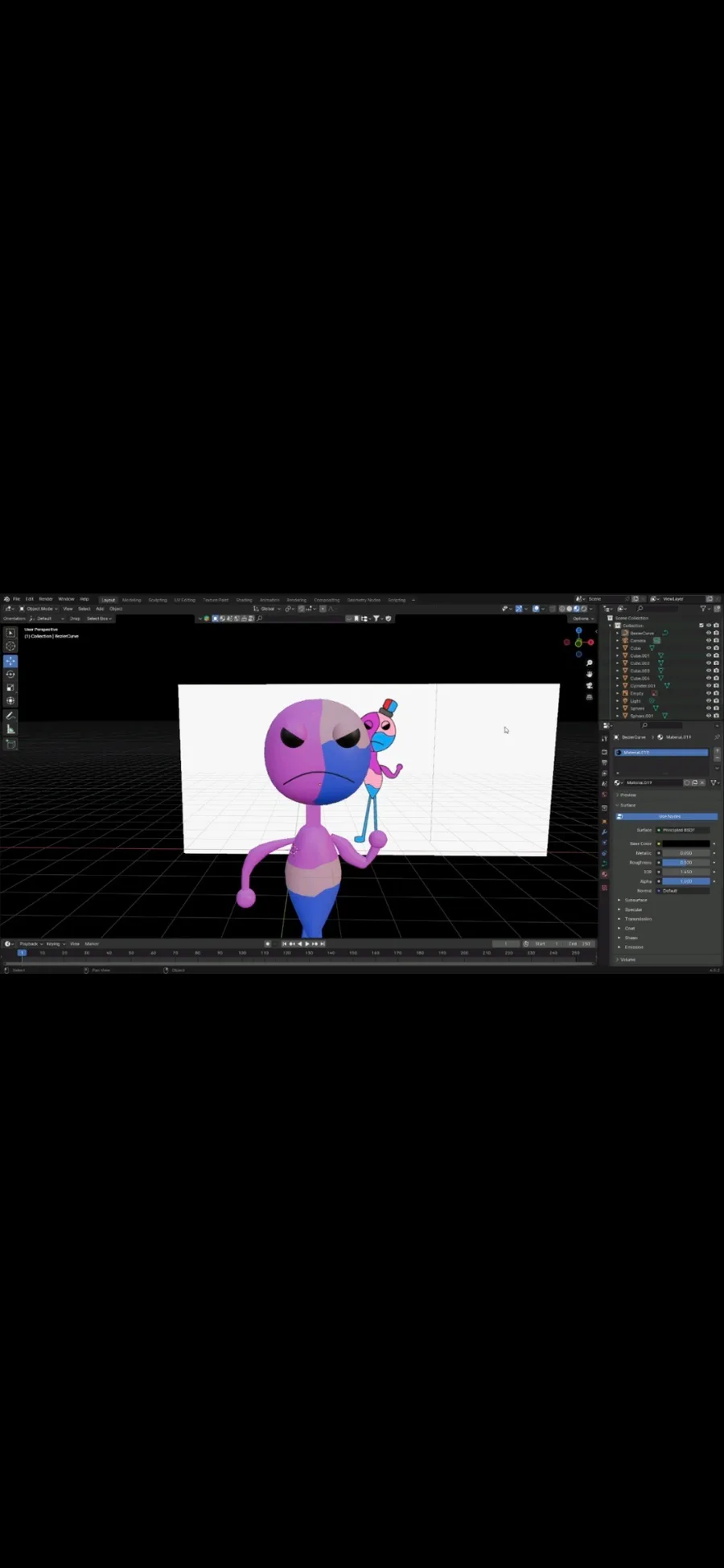Hide BezierCurve with its eye icon

(x=709, y=633)
